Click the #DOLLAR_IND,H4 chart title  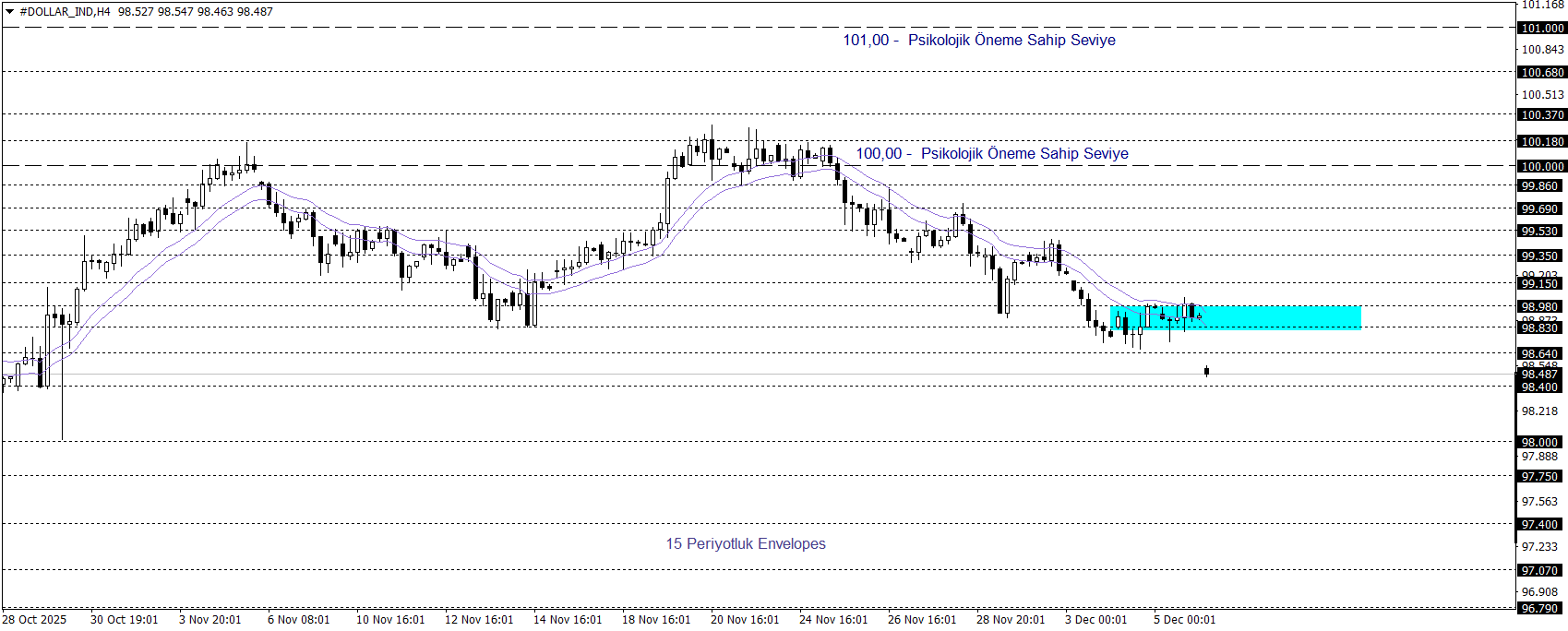65,12
